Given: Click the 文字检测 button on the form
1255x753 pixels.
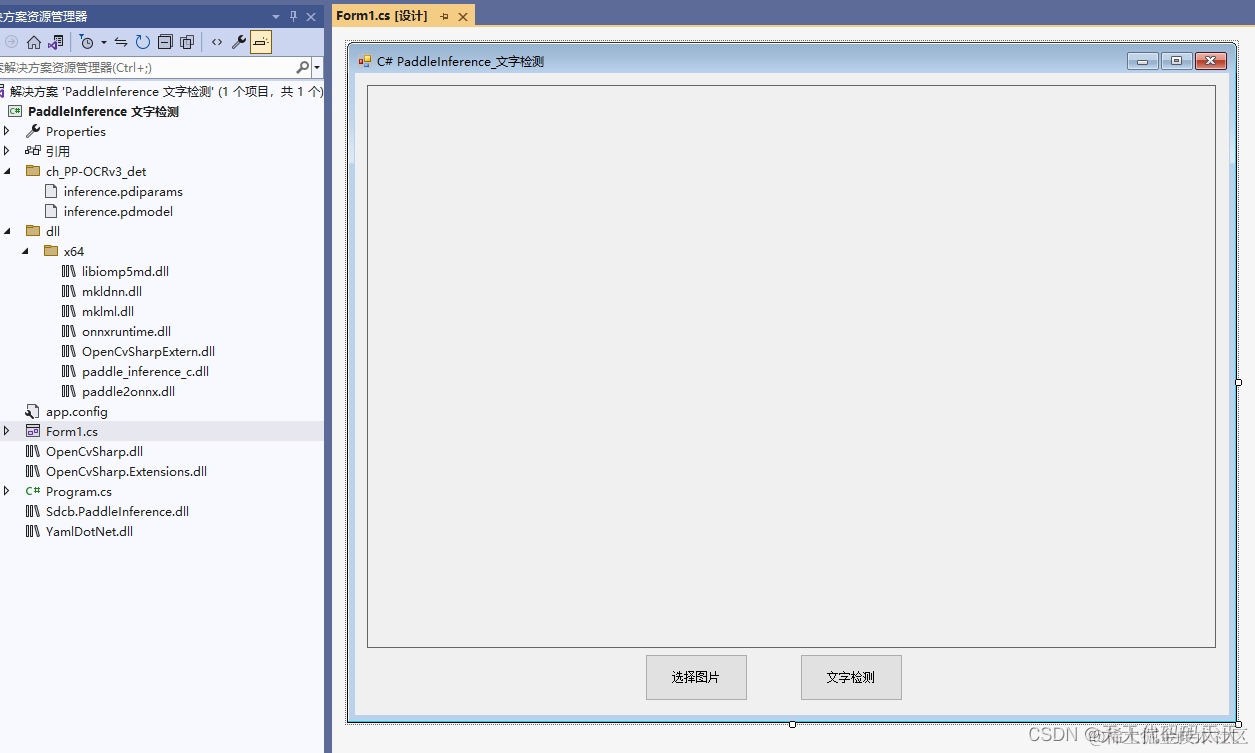Looking at the screenshot, I should tap(851, 677).
